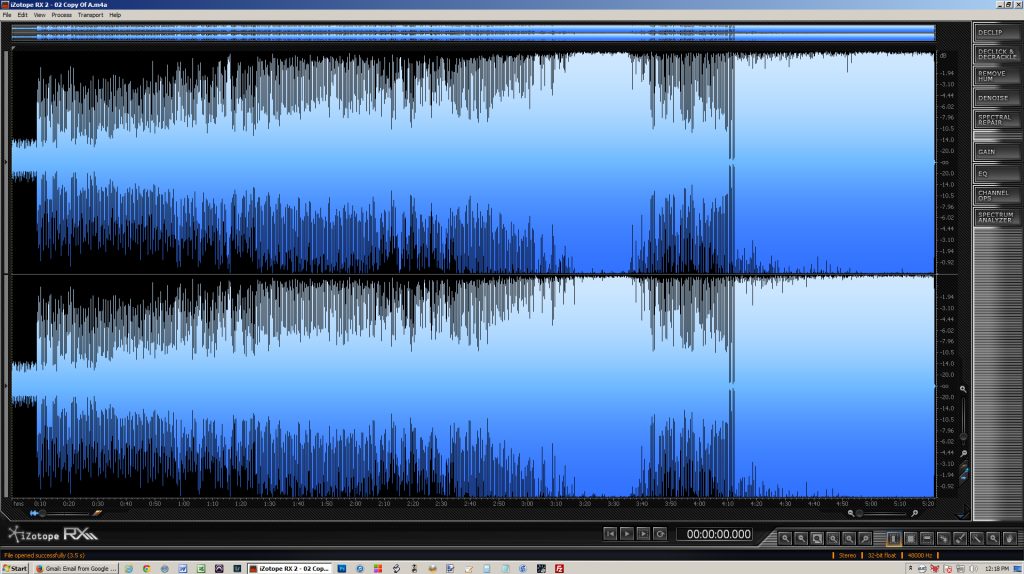This screenshot has height=574, width=1024.
Task: Click the Play Selection transport button
Action: tap(643, 534)
